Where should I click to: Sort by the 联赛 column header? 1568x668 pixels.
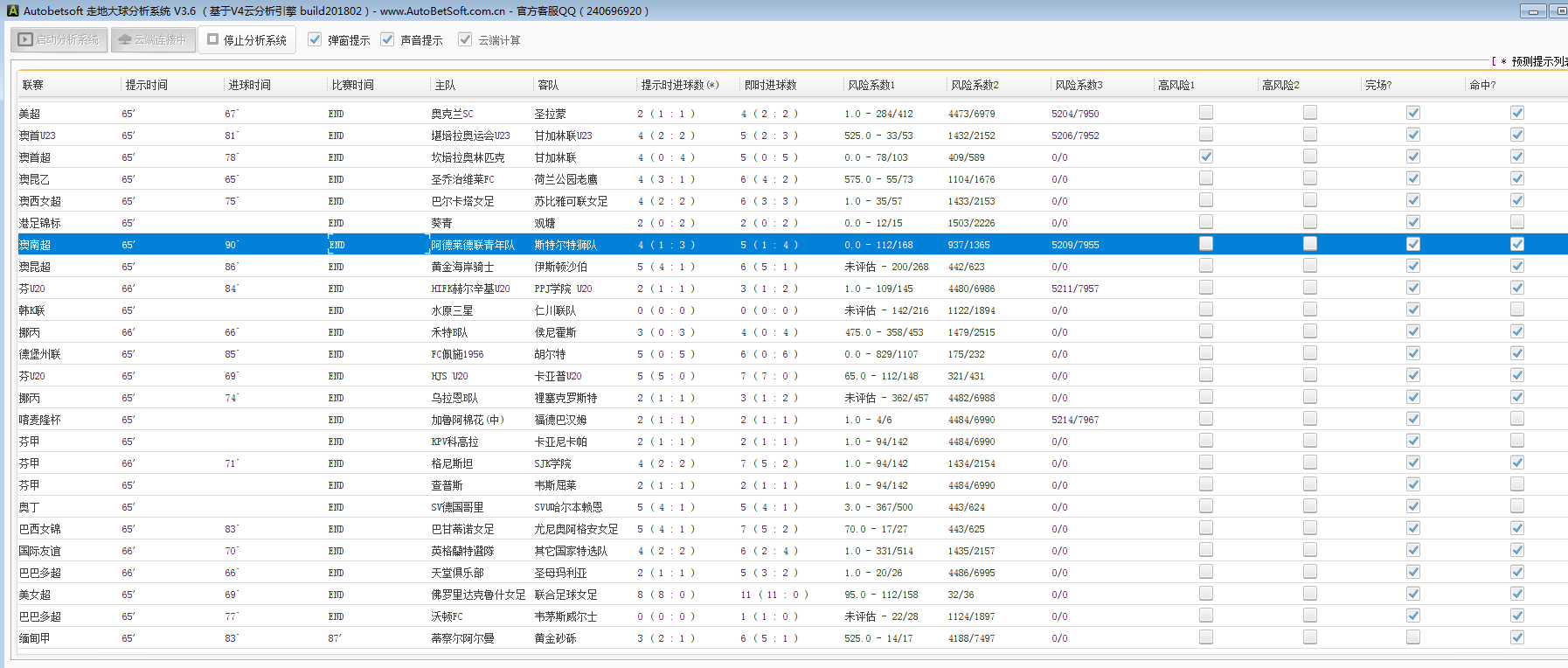pos(33,85)
